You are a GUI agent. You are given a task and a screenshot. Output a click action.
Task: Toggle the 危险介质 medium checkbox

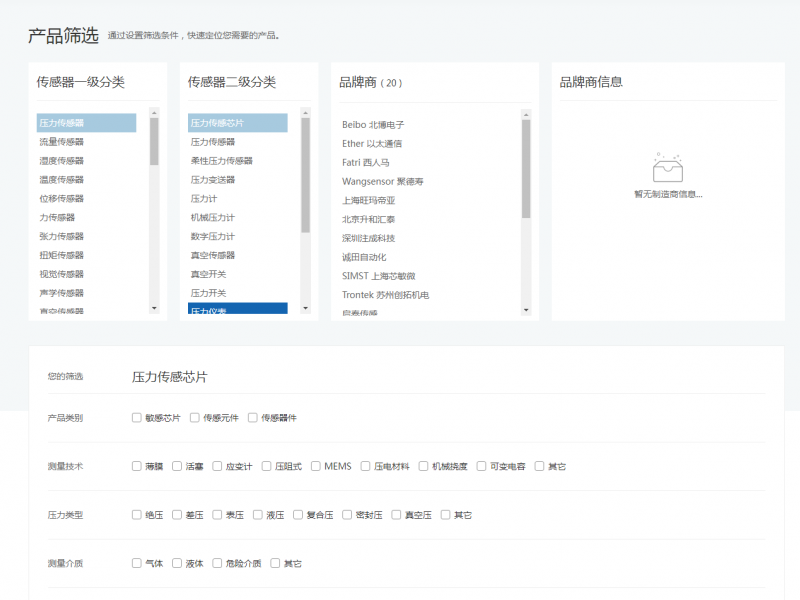click(x=217, y=563)
